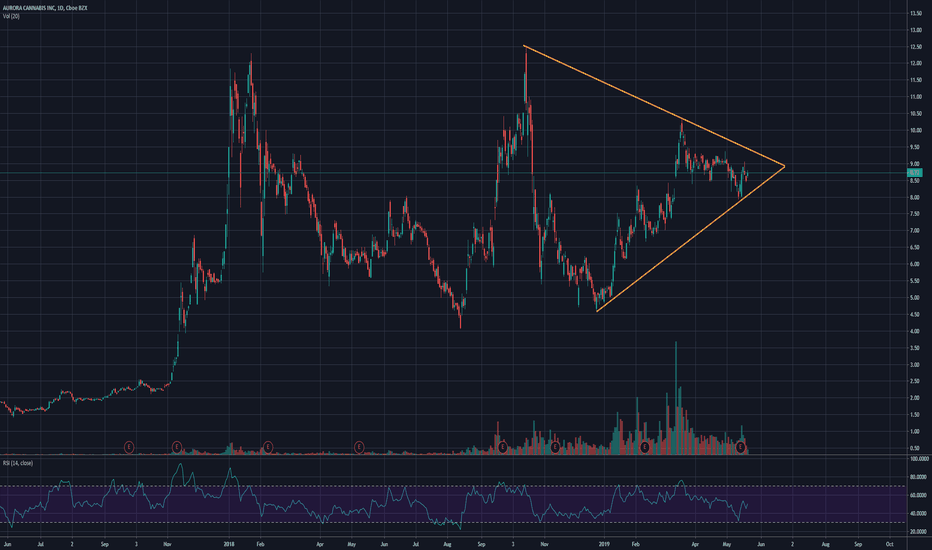Click the 10.00 price axis label
The image size is (932, 550).
click(x=915, y=130)
